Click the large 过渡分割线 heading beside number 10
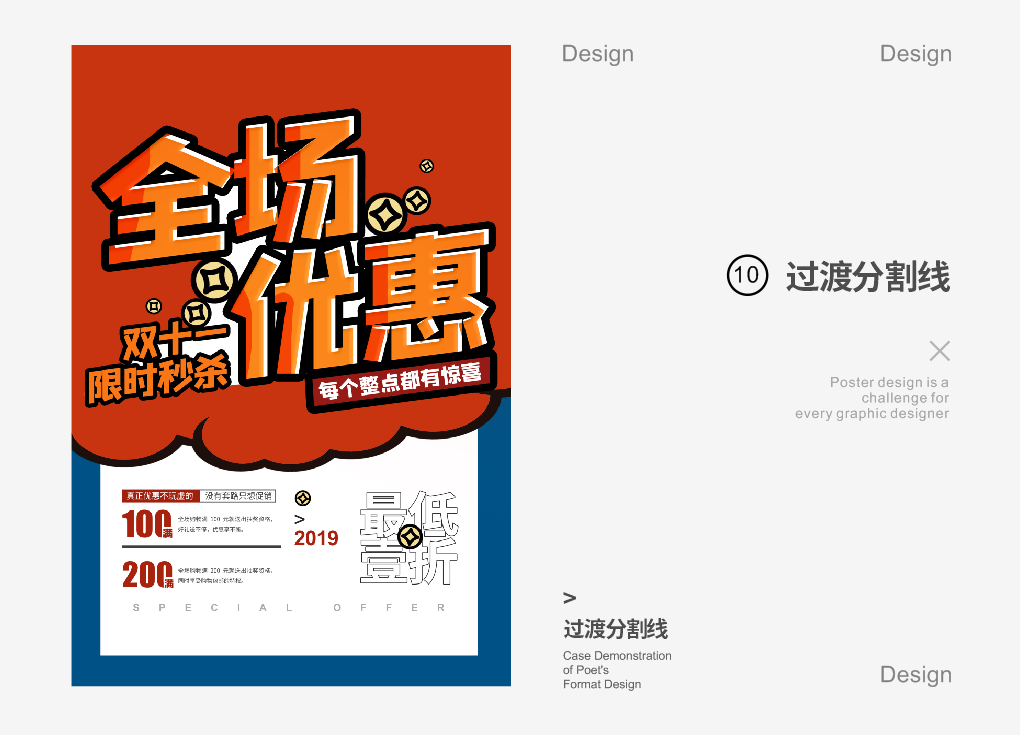 coord(867,277)
